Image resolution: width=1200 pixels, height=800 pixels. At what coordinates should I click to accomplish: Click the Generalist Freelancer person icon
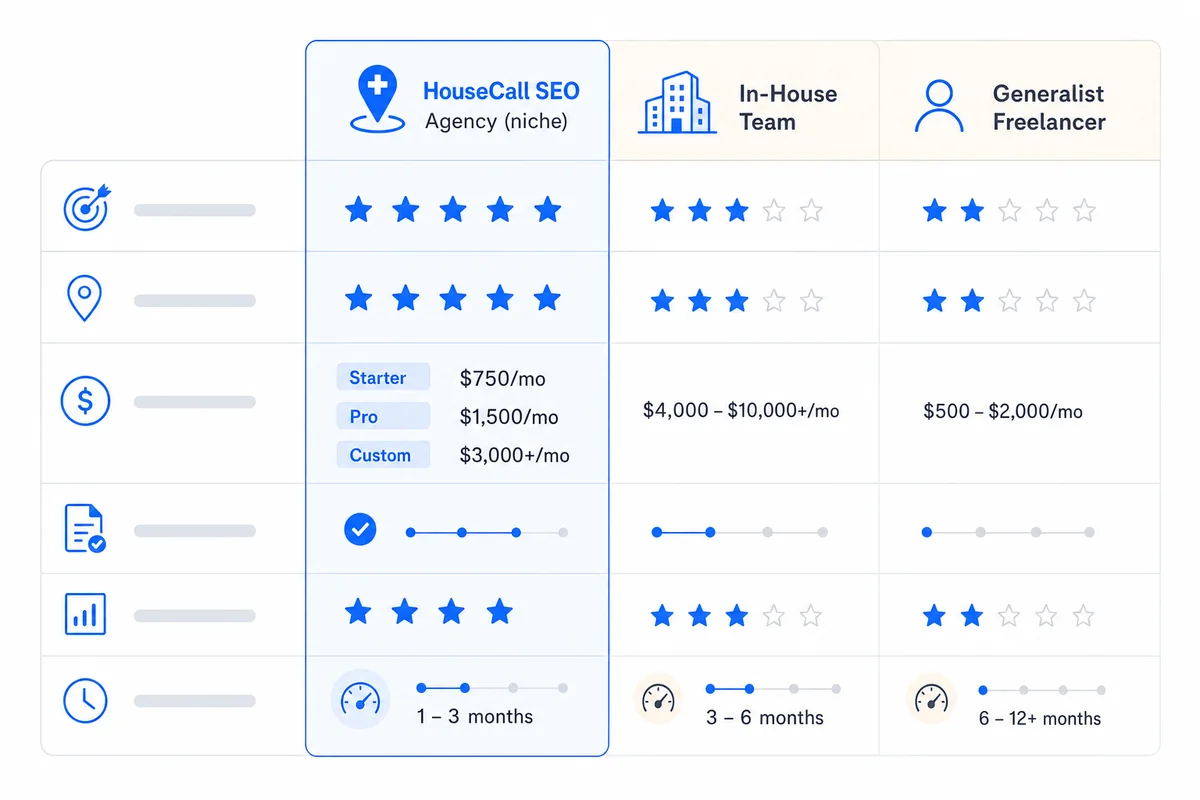point(939,106)
